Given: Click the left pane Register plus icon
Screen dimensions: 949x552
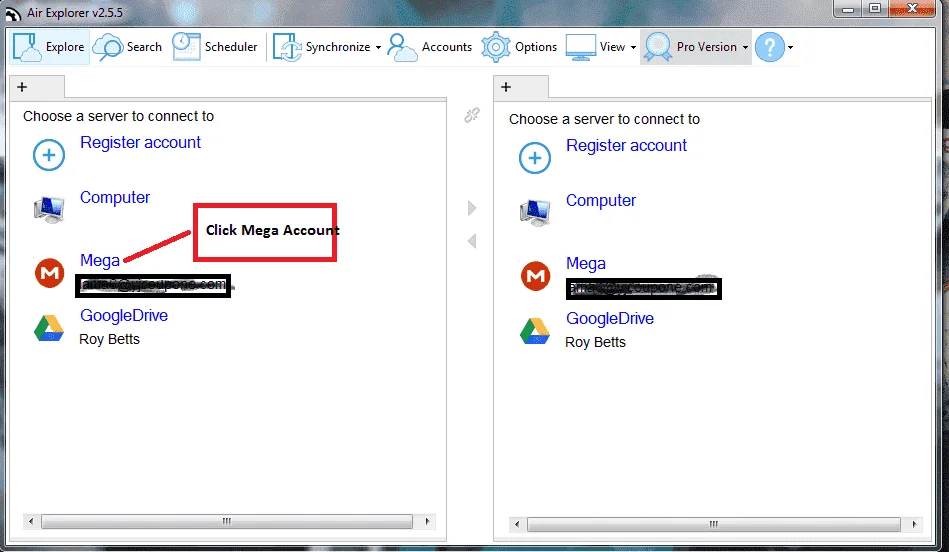Looking at the screenshot, I should coord(49,155).
